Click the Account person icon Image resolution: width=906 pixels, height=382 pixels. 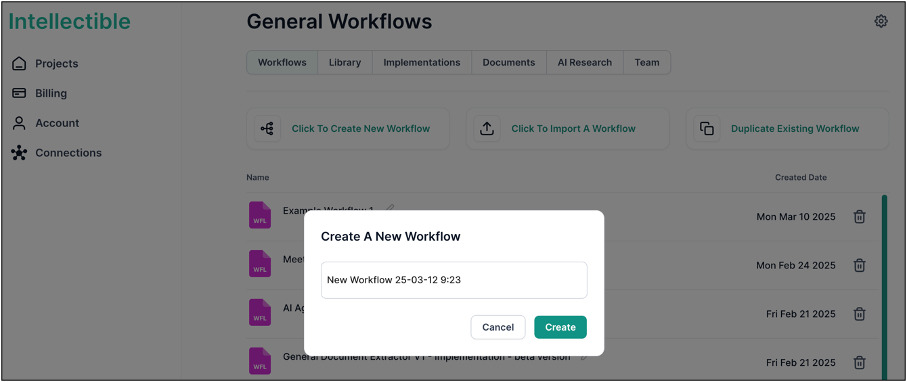click(x=19, y=123)
